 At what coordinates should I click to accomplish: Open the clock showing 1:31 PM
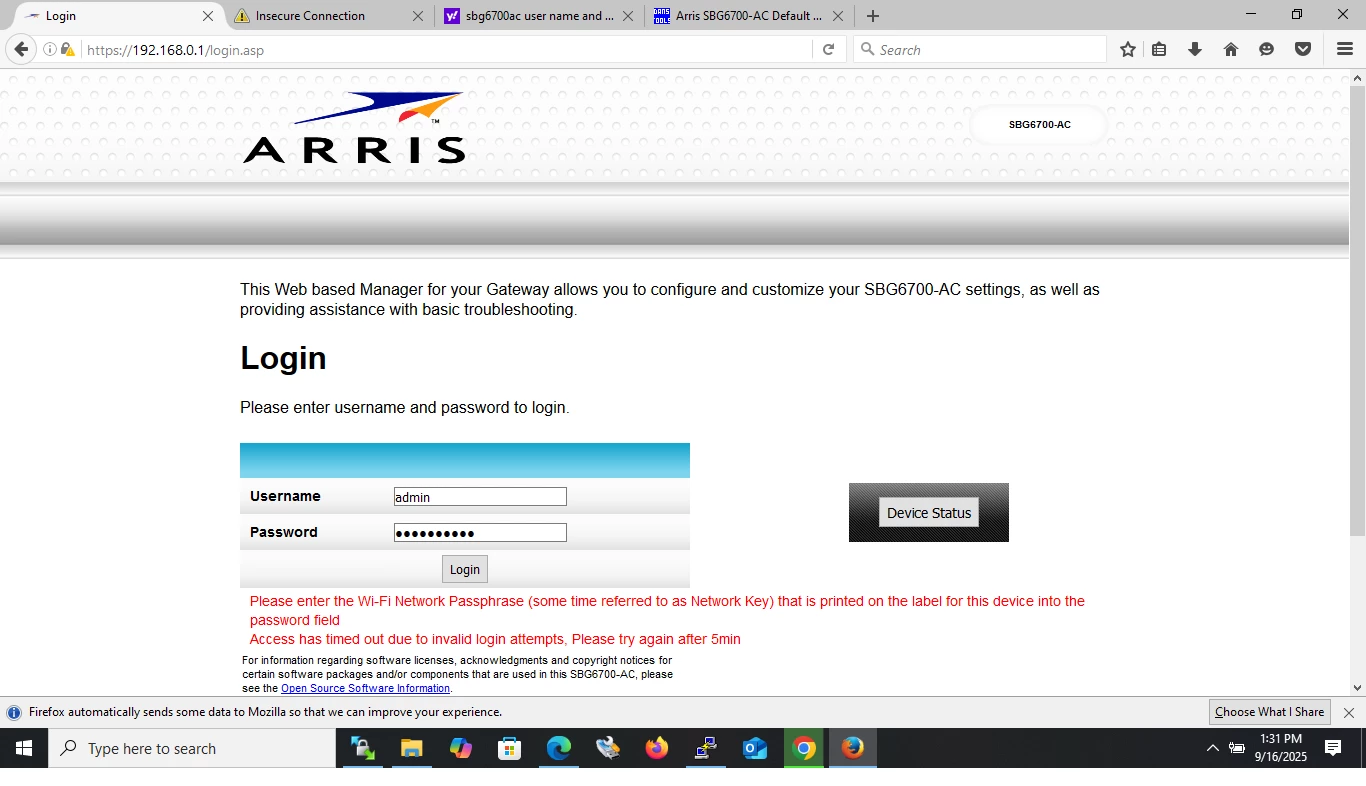pos(1281,748)
